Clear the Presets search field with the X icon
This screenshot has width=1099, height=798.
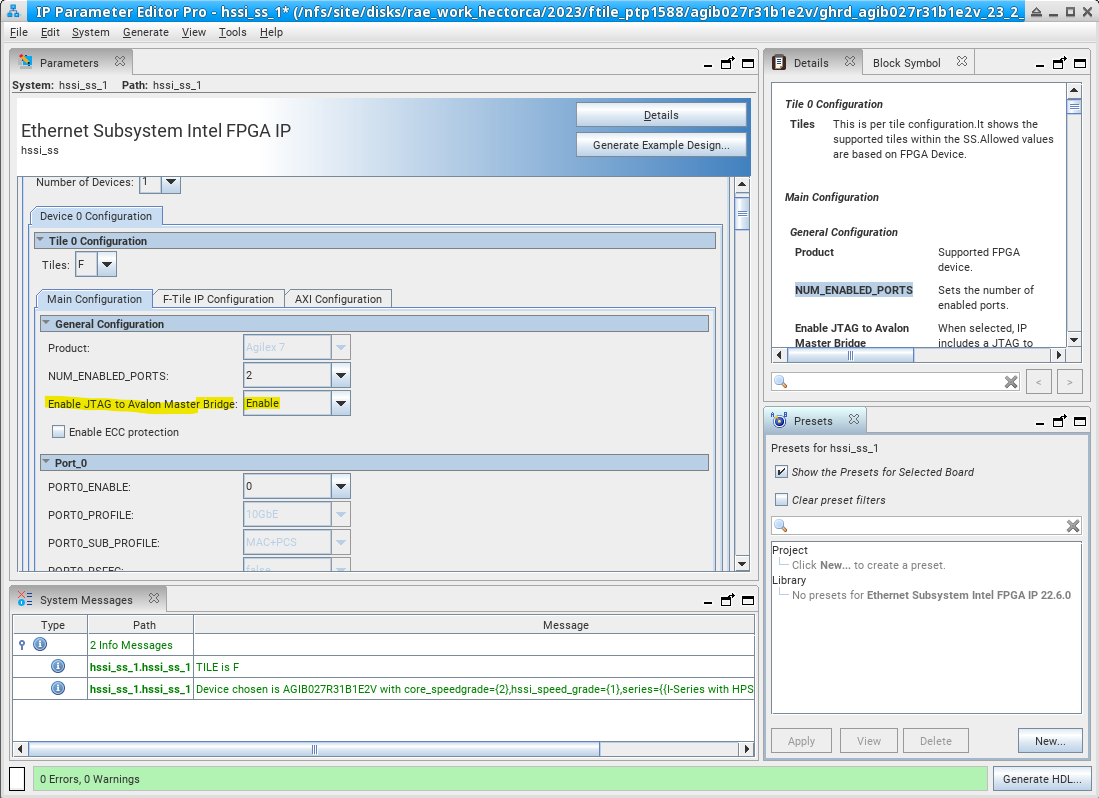(x=1072, y=526)
